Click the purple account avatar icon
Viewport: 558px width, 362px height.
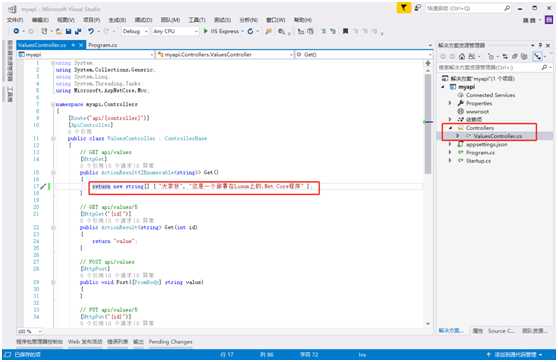coord(550,20)
